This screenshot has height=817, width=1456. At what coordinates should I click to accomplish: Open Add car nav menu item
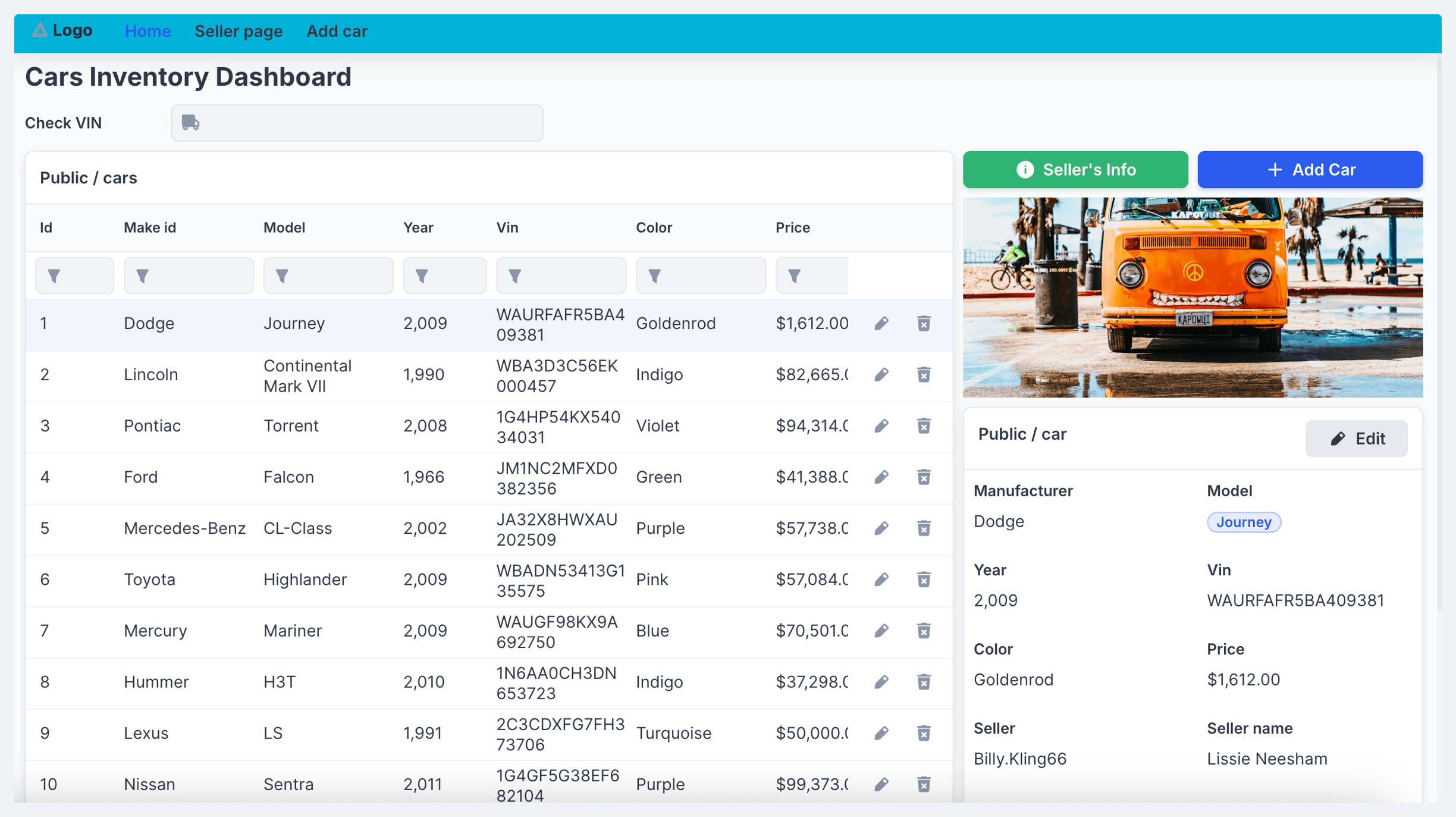click(337, 31)
